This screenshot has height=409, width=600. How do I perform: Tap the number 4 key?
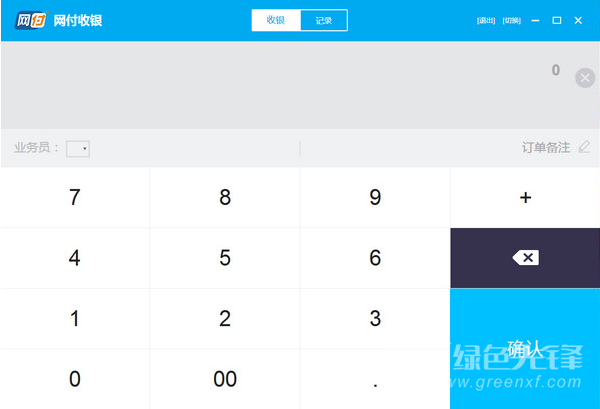75,258
